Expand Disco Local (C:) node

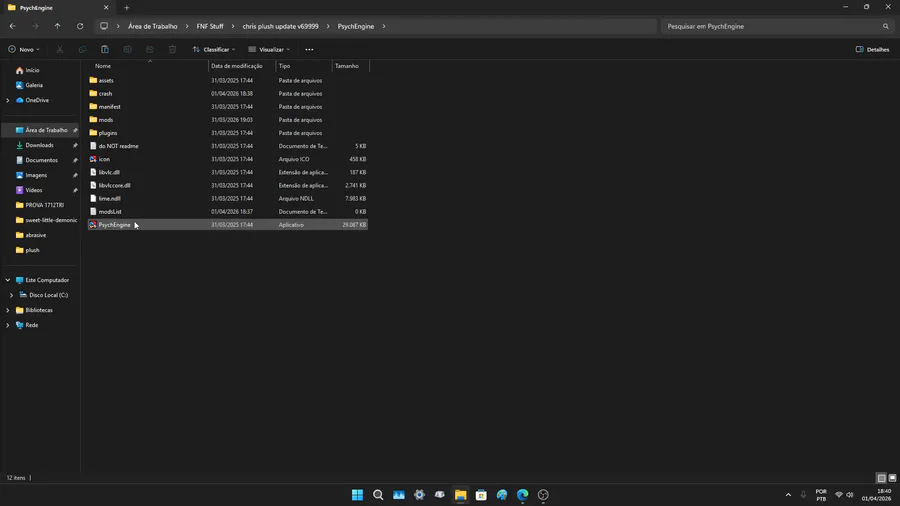pos(11,295)
